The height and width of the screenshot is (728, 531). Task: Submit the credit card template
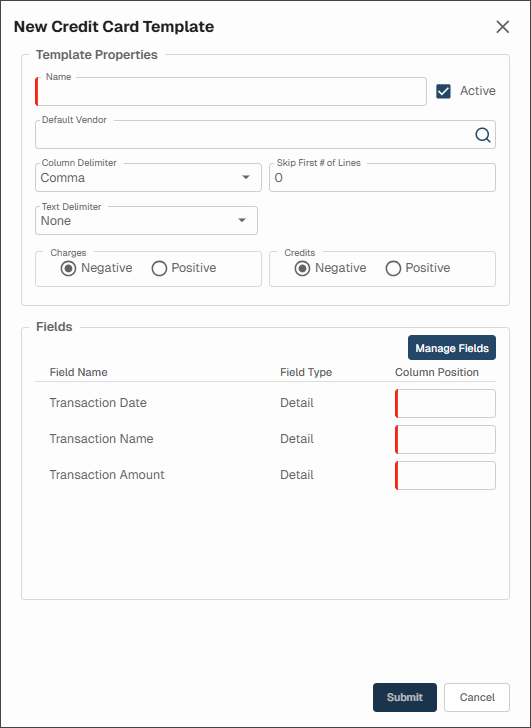pyautogui.click(x=405, y=697)
